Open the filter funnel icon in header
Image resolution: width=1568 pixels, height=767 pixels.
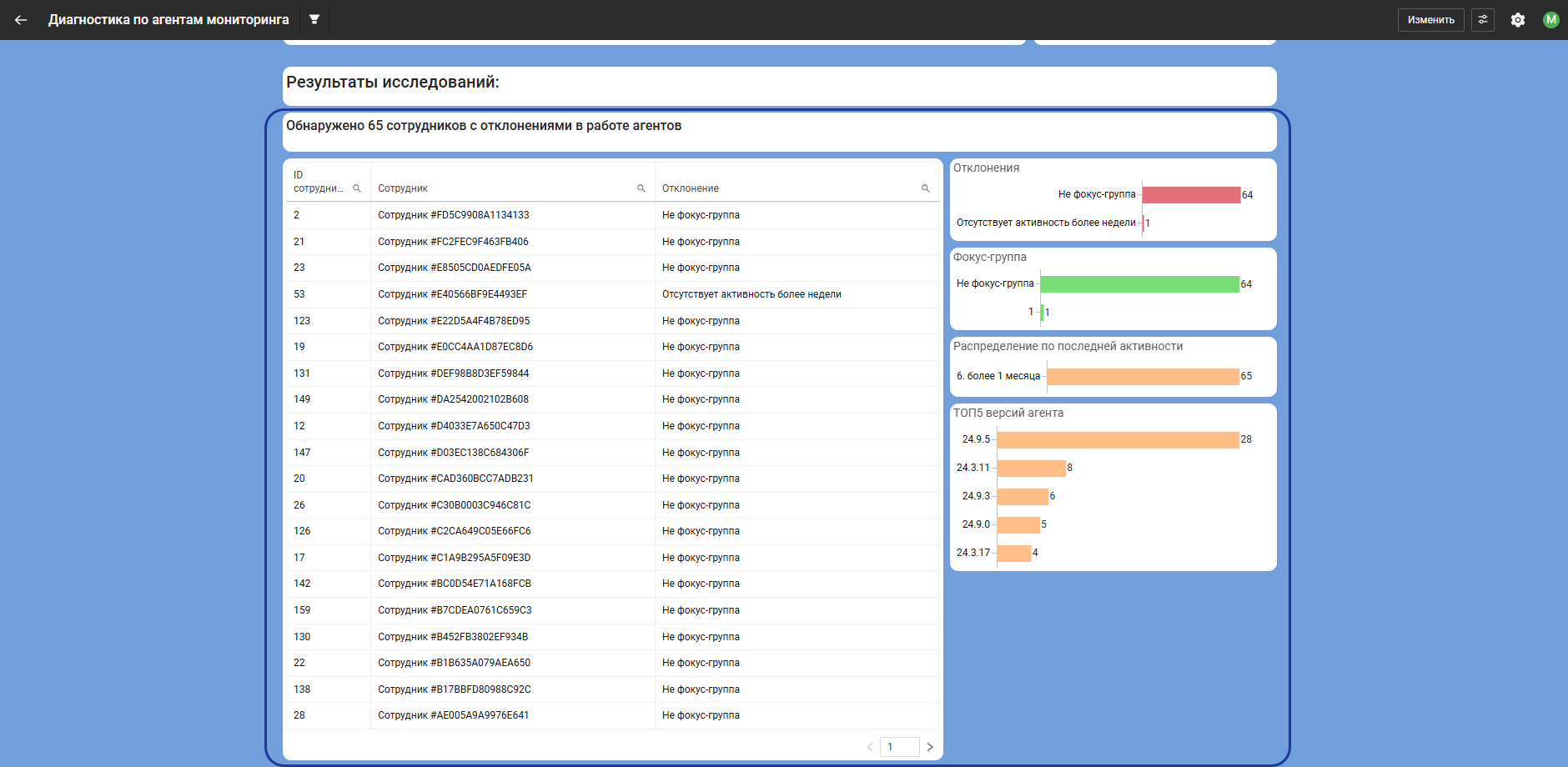pyautogui.click(x=314, y=19)
